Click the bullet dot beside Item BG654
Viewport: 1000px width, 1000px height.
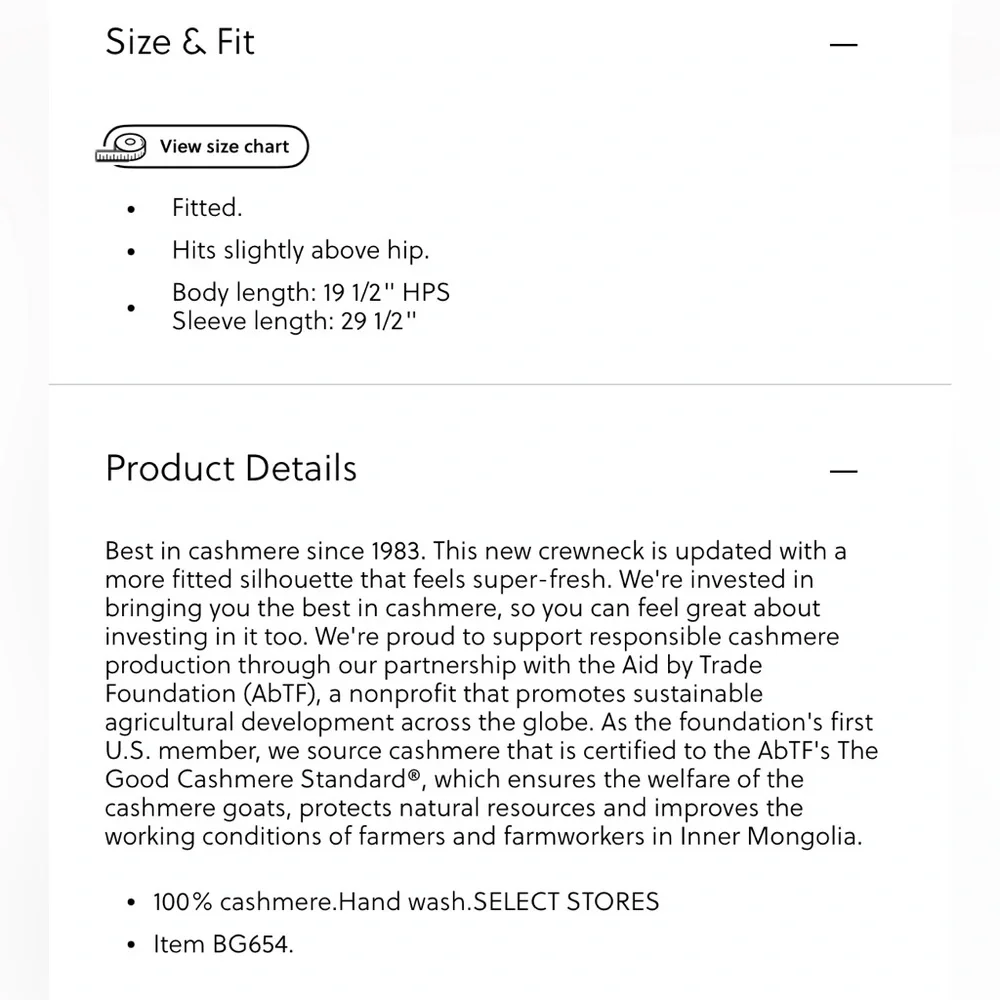click(x=131, y=945)
